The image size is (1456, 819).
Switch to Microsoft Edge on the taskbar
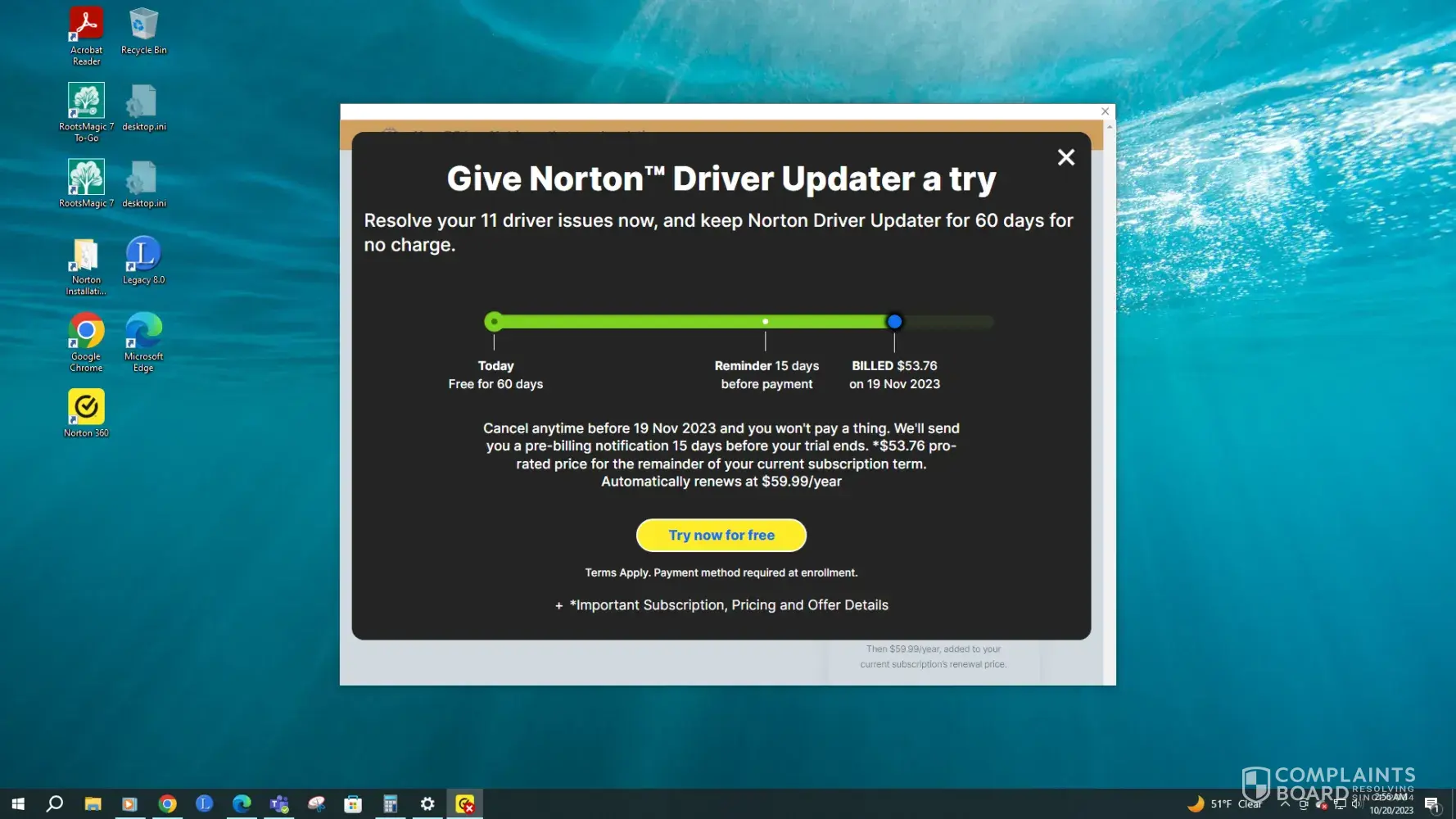tap(242, 804)
